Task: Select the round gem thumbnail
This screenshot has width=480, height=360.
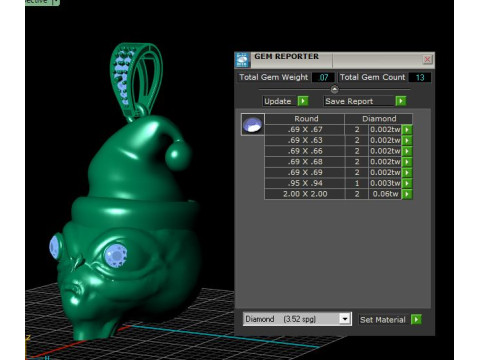Action: [x=253, y=124]
